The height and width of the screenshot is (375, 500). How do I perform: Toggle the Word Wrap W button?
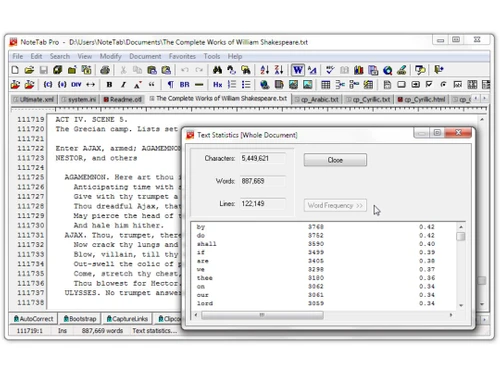coord(298,70)
